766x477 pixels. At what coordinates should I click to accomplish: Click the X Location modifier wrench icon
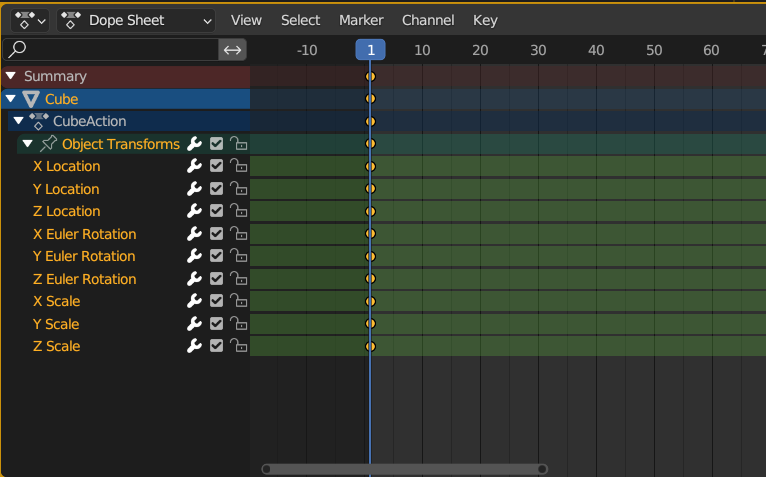pos(194,166)
